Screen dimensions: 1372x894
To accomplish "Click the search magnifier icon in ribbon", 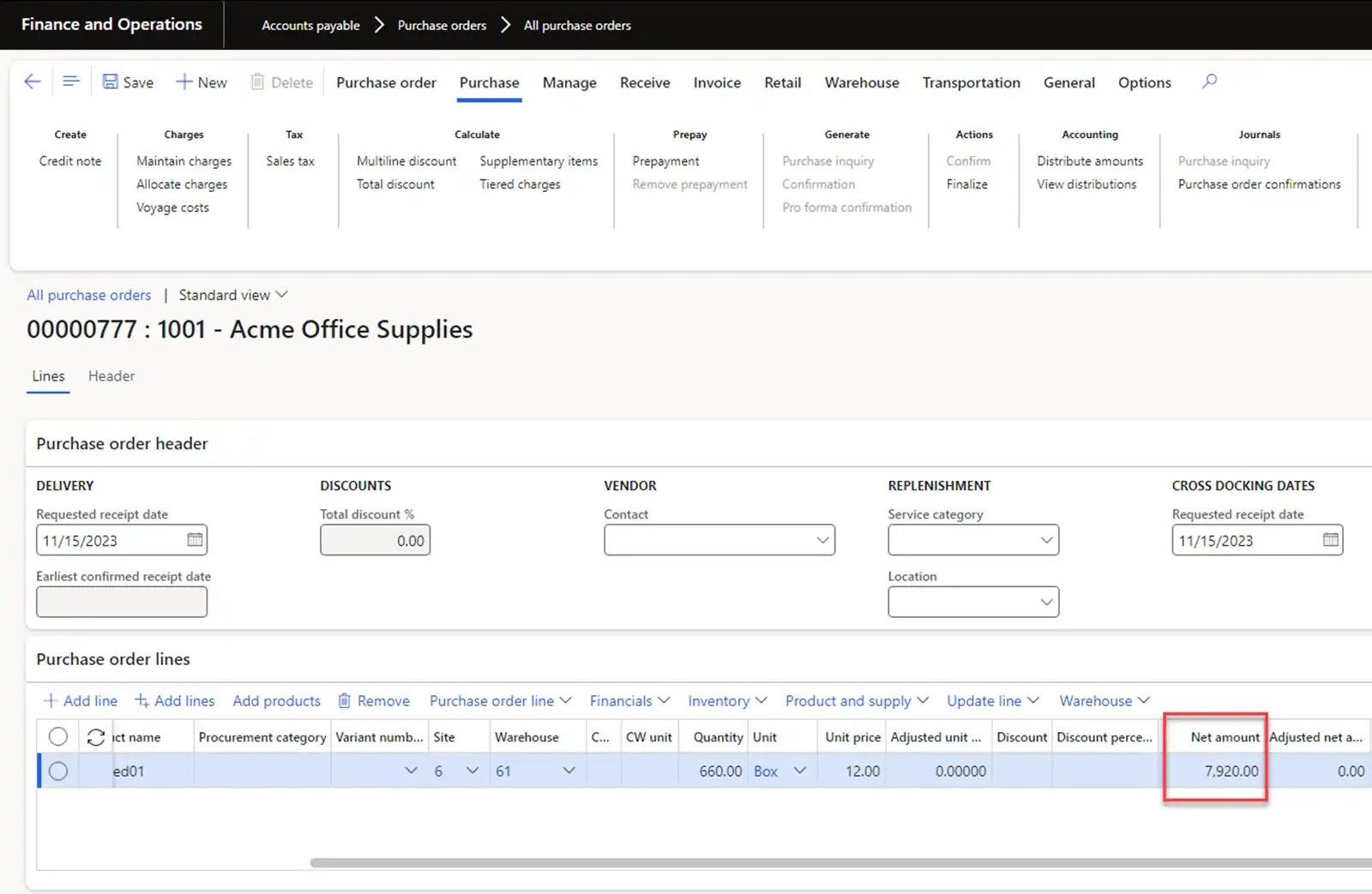I will [x=1209, y=81].
